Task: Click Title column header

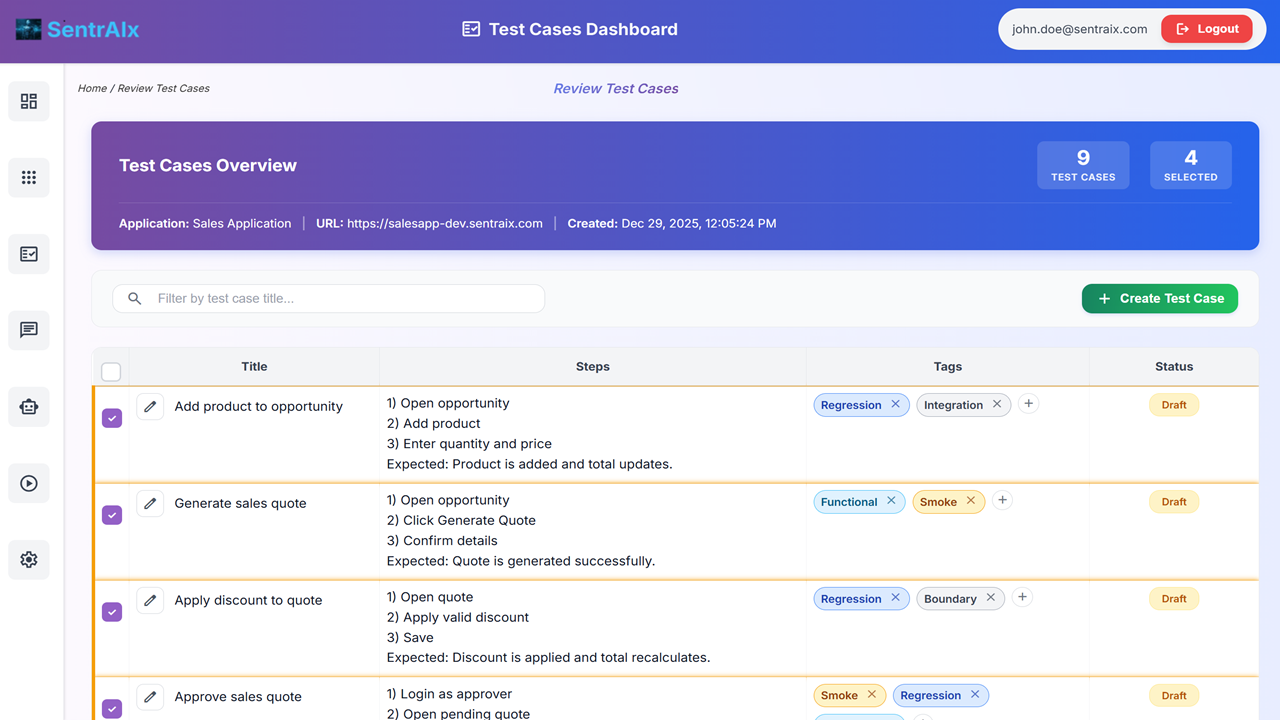Action: pos(254,366)
